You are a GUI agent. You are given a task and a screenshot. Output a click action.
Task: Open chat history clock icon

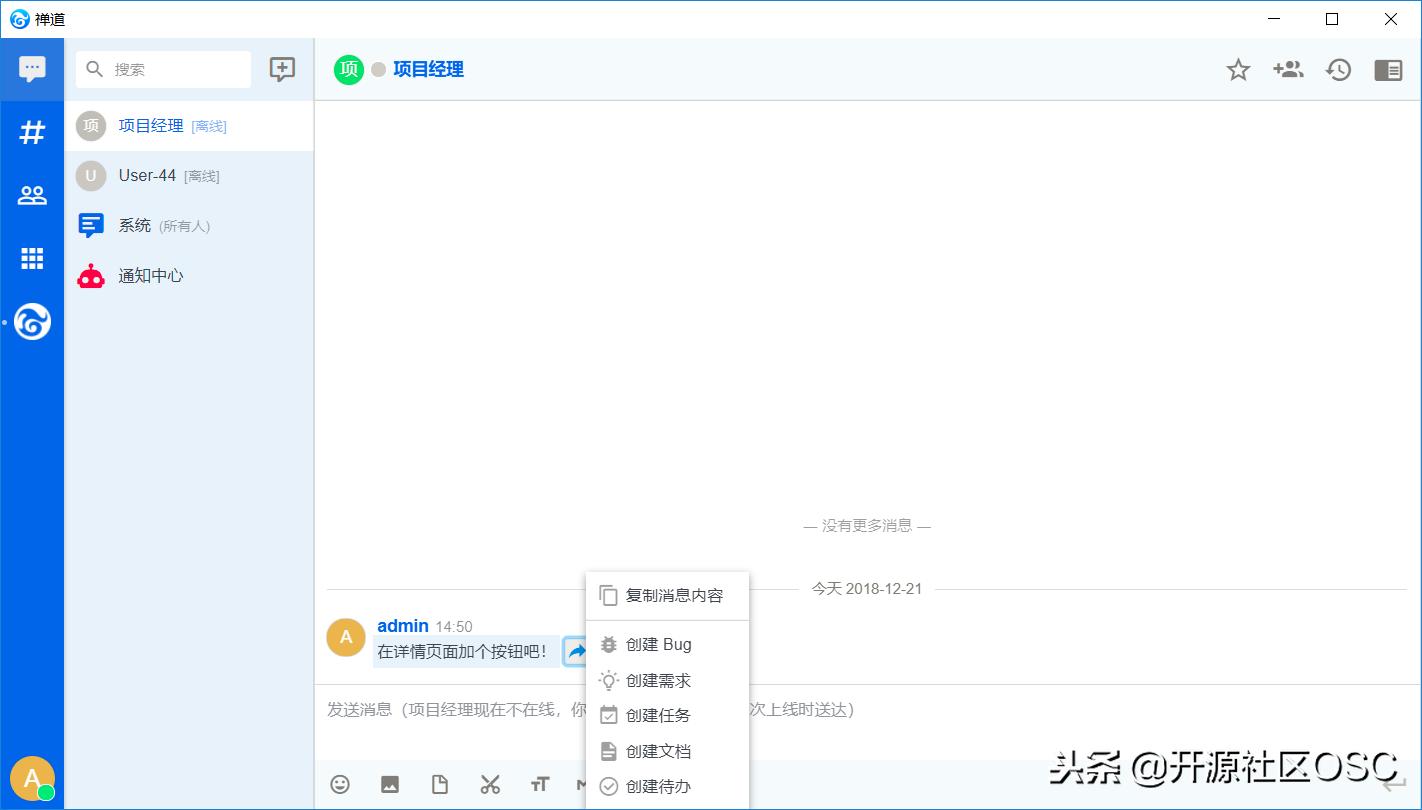1338,69
